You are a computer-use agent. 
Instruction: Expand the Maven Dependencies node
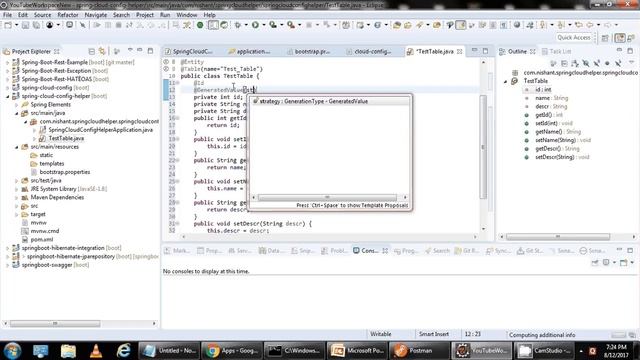tap(17, 198)
